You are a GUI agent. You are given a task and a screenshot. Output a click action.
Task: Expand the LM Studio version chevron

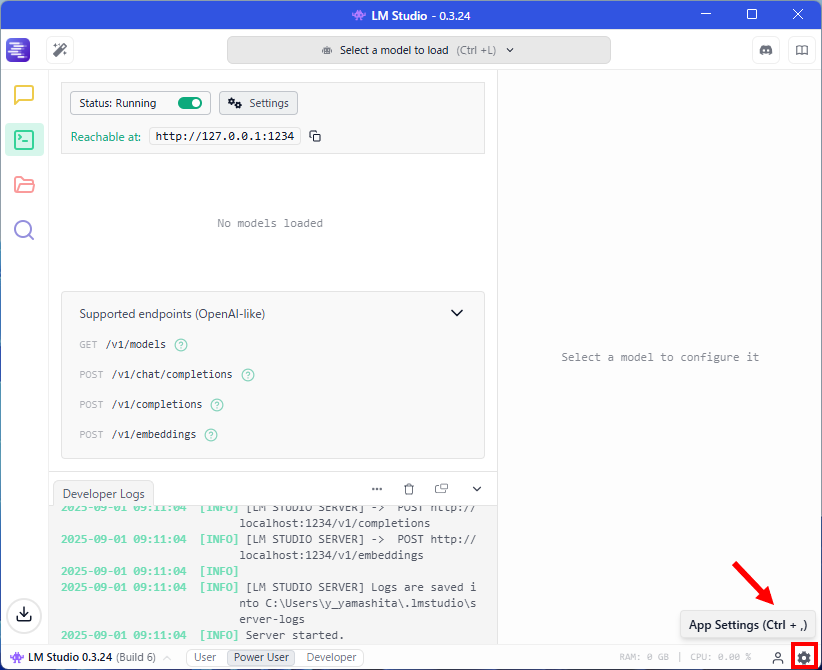(167, 657)
